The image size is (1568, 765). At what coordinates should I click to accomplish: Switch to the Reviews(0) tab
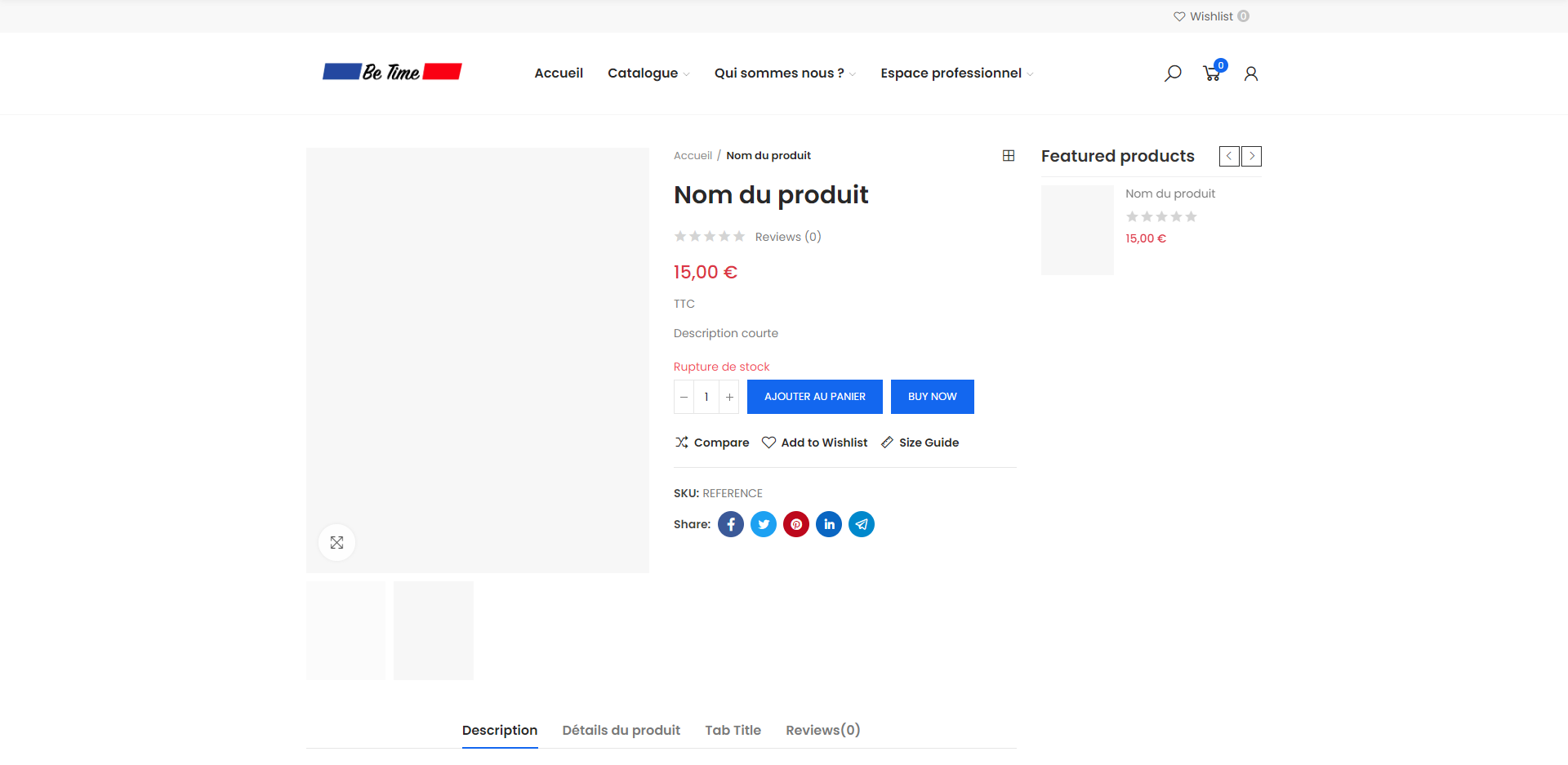pyautogui.click(x=823, y=730)
